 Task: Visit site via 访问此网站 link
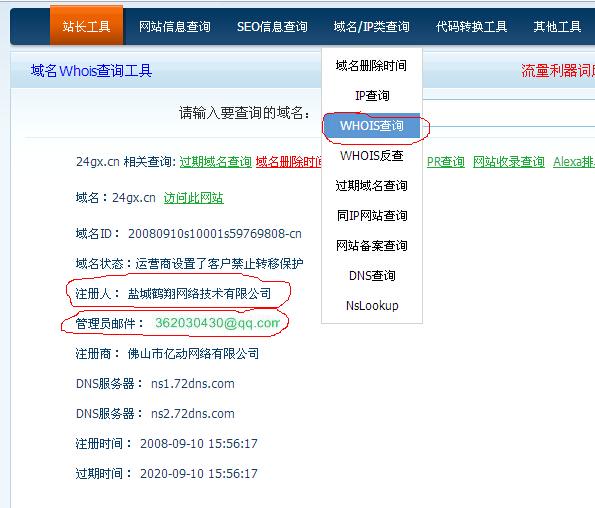pos(194,198)
